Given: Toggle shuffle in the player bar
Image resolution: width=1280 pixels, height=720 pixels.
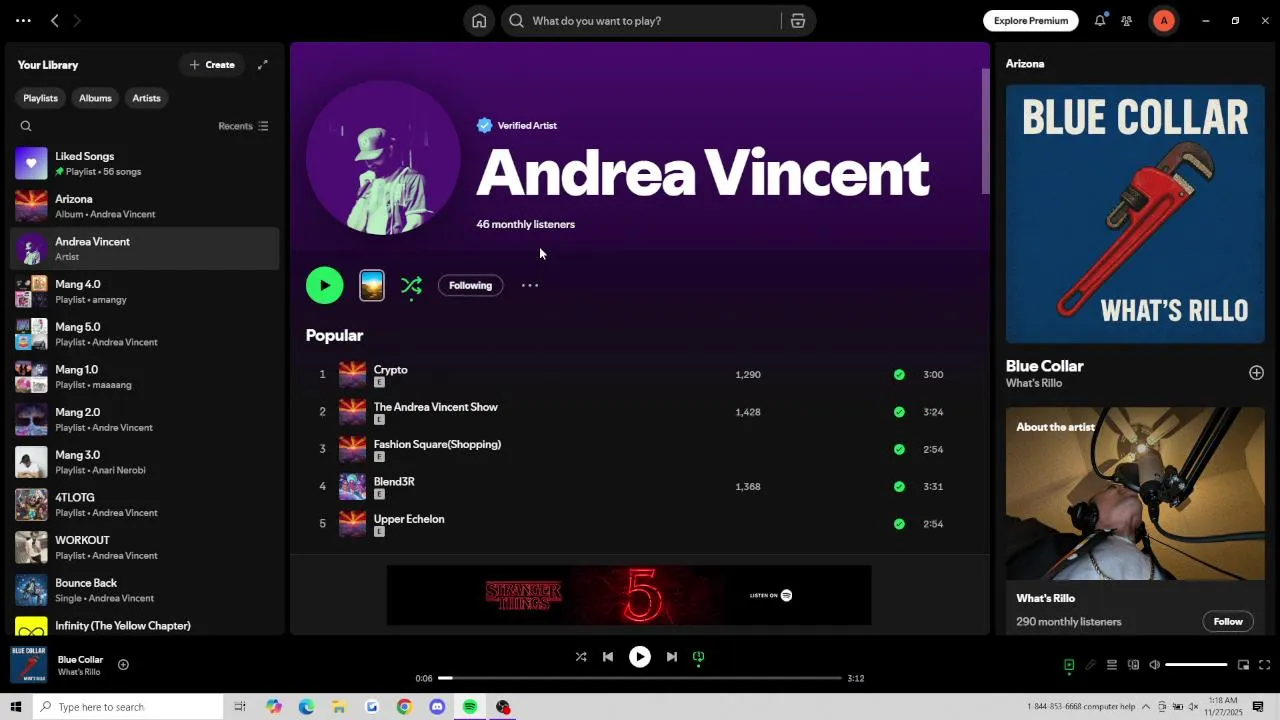Looking at the screenshot, I should pyautogui.click(x=581, y=657).
